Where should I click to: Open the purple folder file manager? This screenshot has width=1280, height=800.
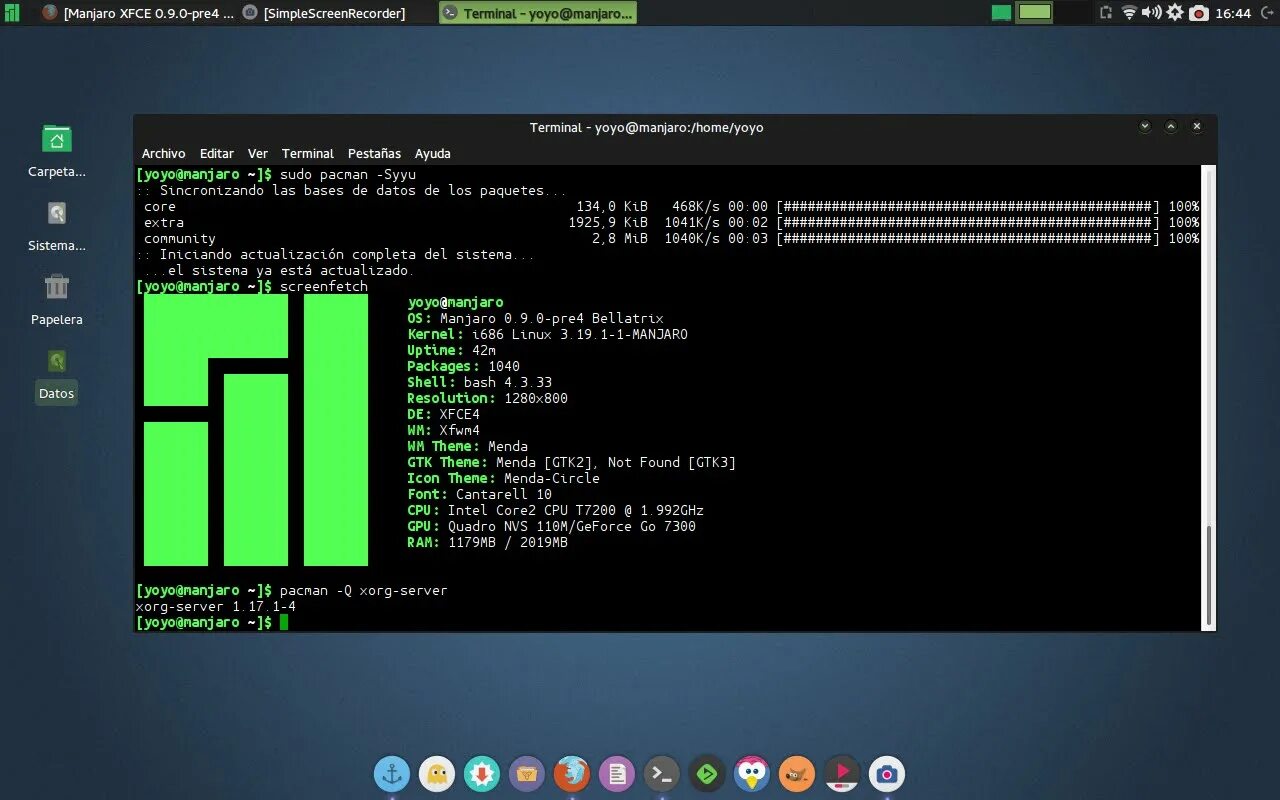[x=527, y=773]
